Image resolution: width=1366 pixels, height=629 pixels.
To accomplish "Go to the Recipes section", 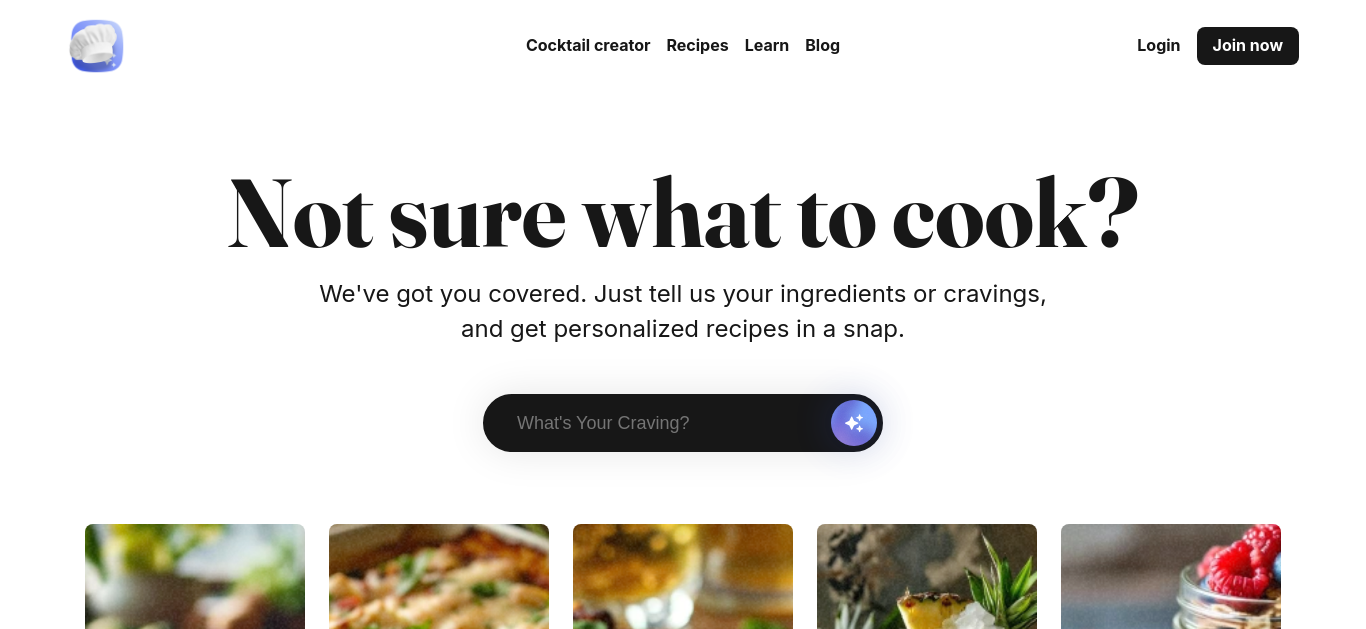I will [697, 45].
